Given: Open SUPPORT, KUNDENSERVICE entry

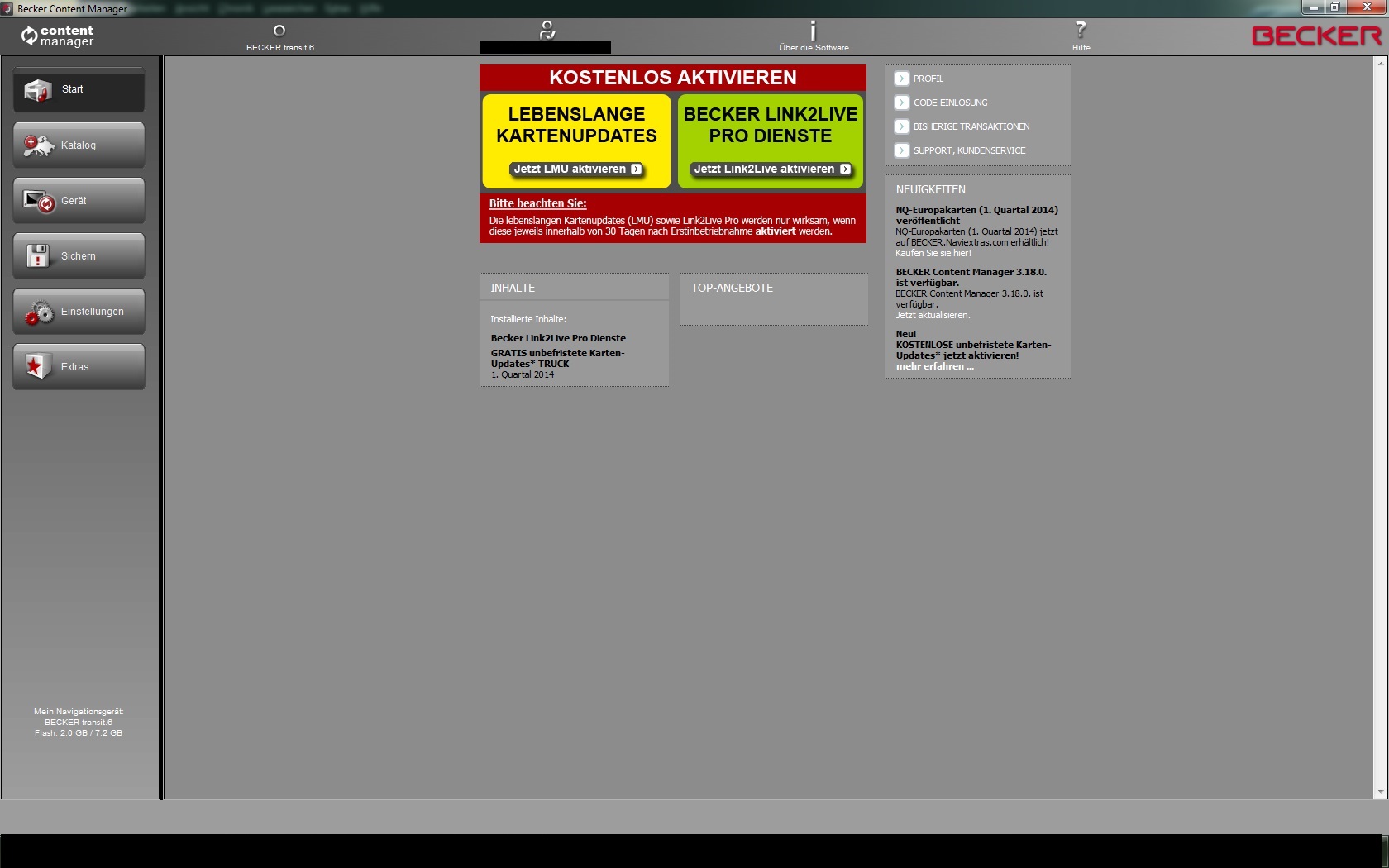Looking at the screenshot, I should 902,150.
